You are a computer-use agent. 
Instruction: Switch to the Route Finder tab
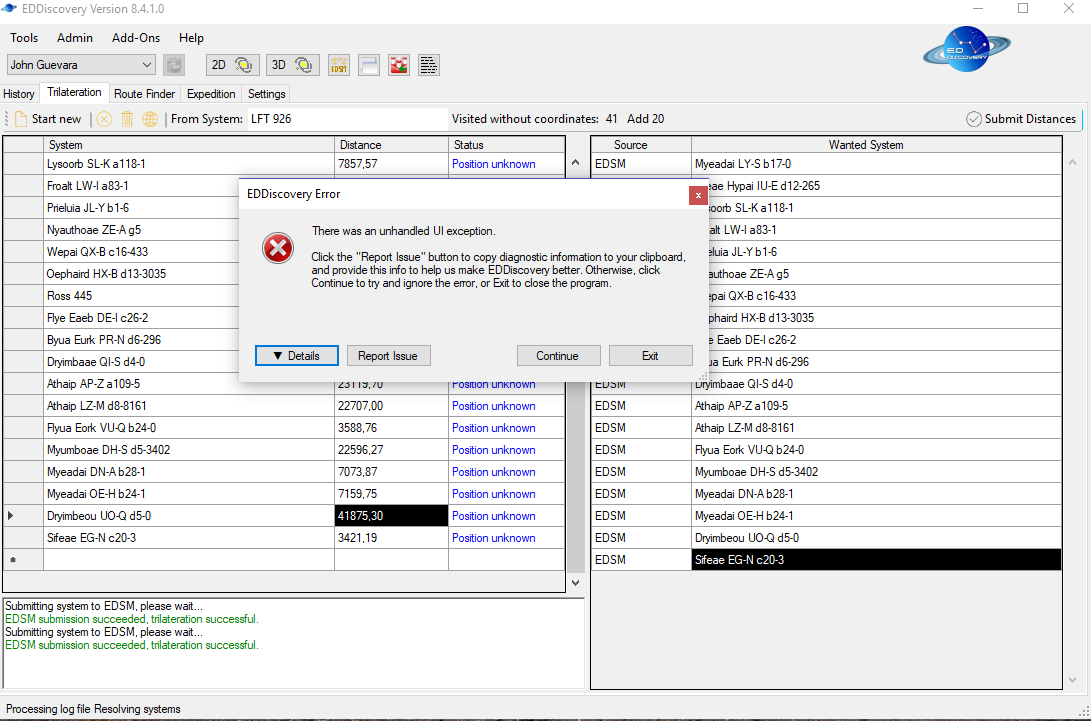point(144,92)
